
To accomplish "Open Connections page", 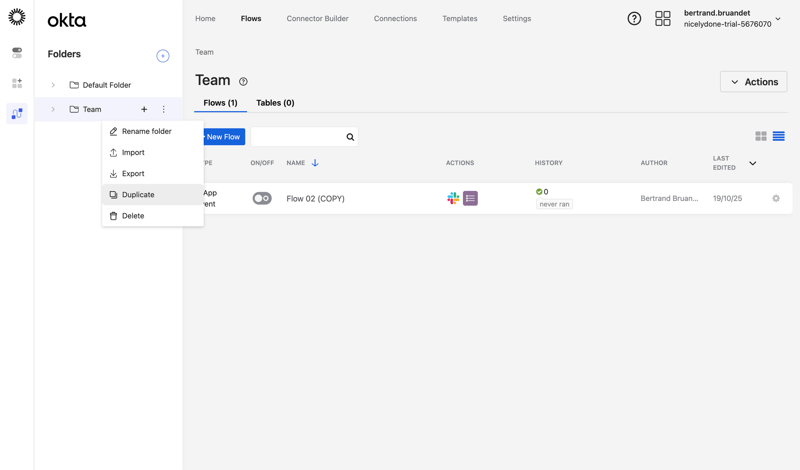I will click(395, 18).
